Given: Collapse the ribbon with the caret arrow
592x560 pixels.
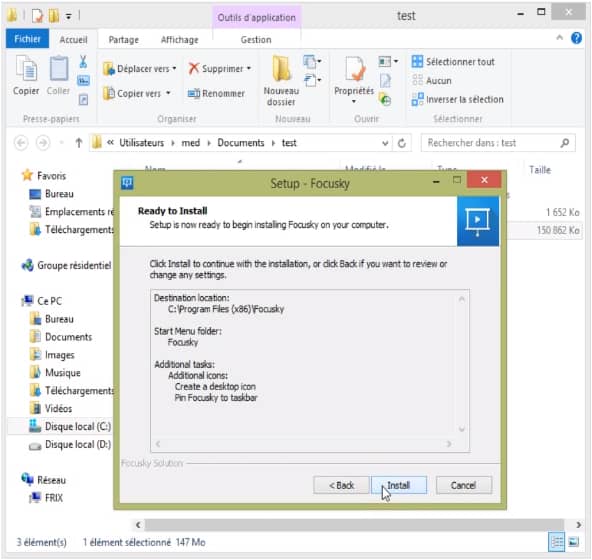Looking at the screenshot, I should pyautogui.click(x=560, y=38).
